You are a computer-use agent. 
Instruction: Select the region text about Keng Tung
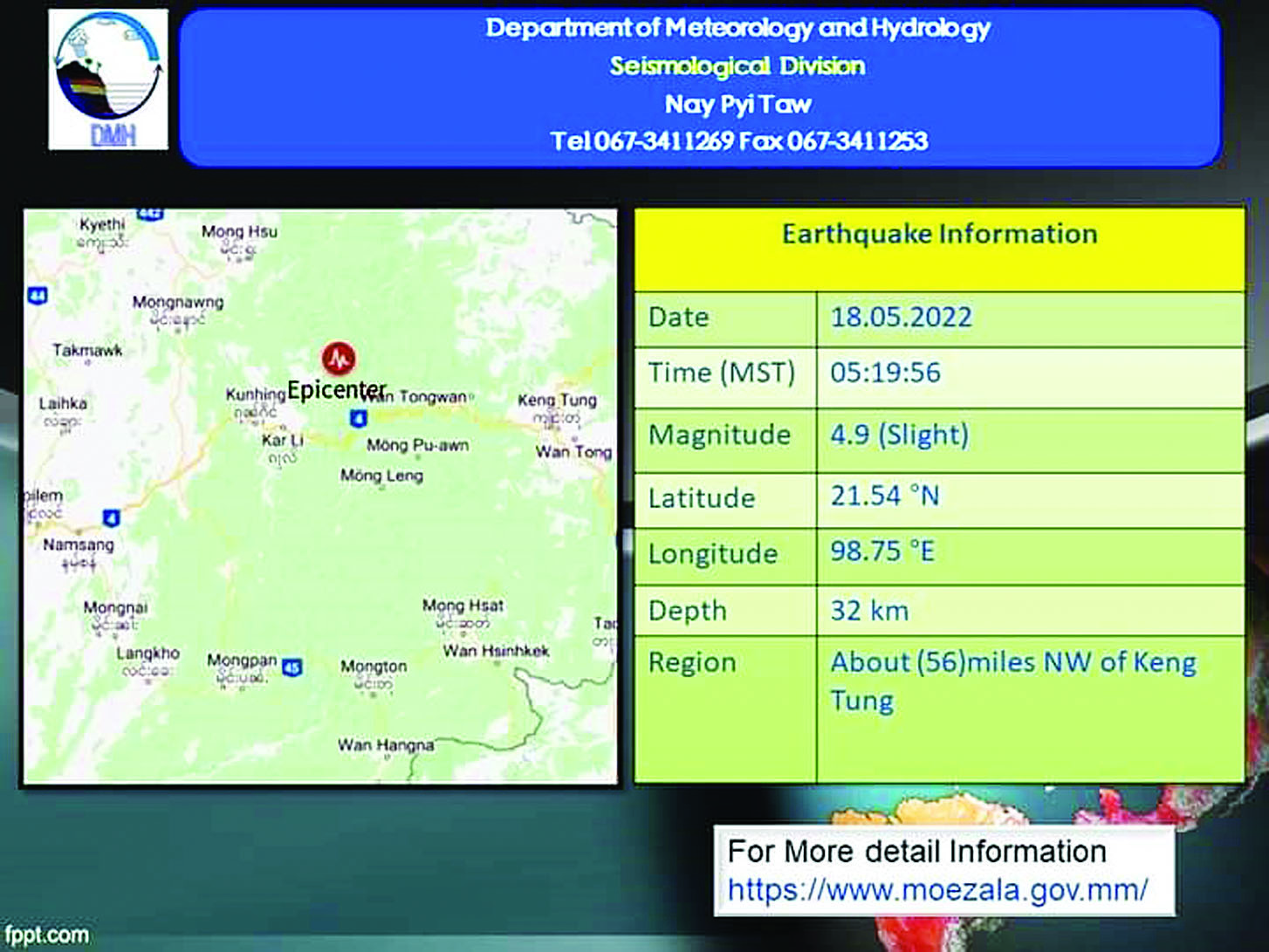pos(1012,681)
